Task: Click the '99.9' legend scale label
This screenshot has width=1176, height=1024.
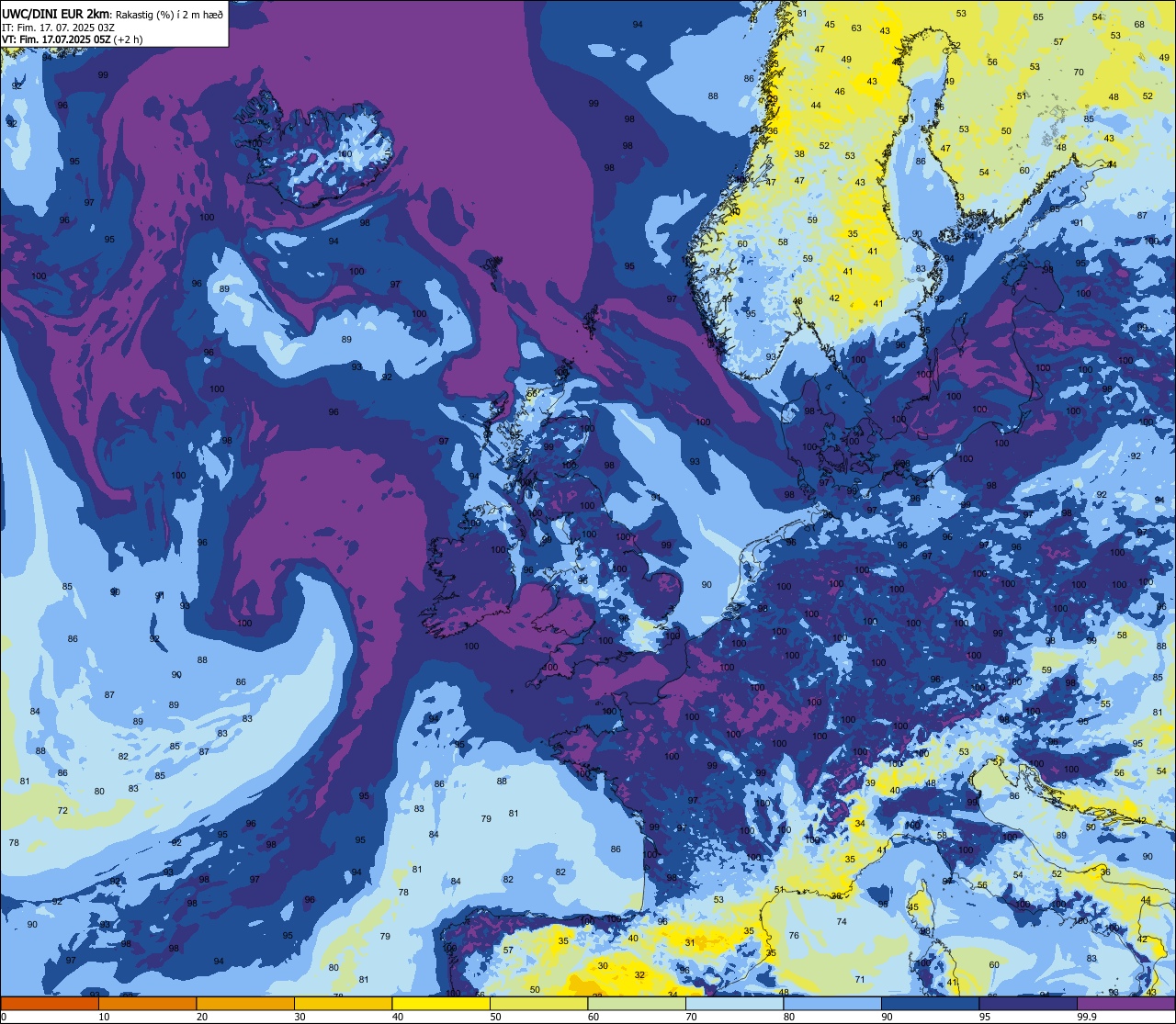Action: click(x=1088, y=1017)
